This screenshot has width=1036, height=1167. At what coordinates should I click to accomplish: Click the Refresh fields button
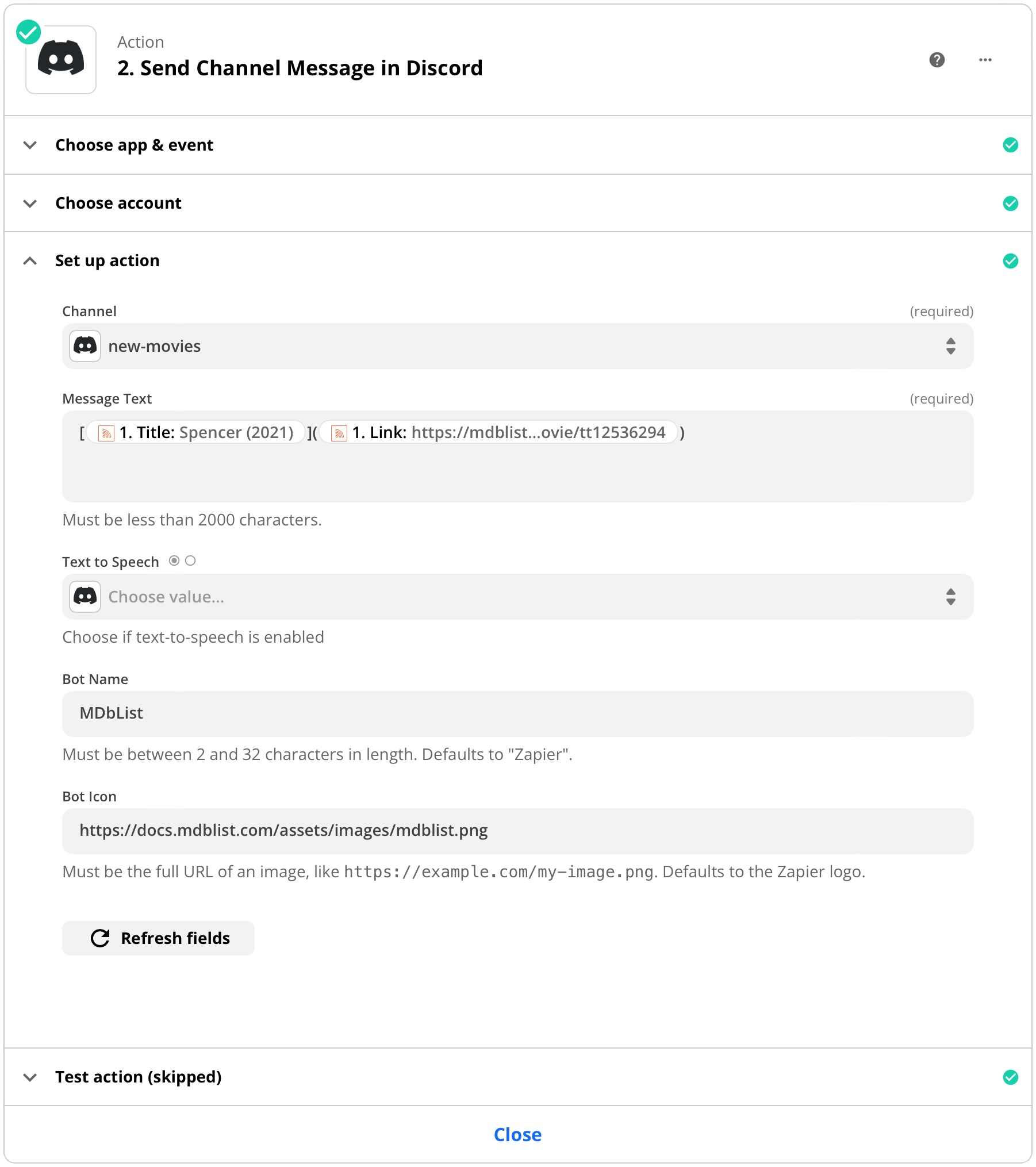pos(158,938)
